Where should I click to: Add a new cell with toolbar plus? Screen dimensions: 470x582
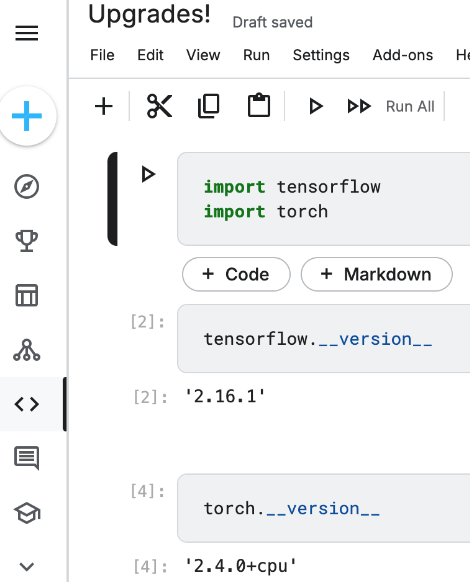[104, 107]
